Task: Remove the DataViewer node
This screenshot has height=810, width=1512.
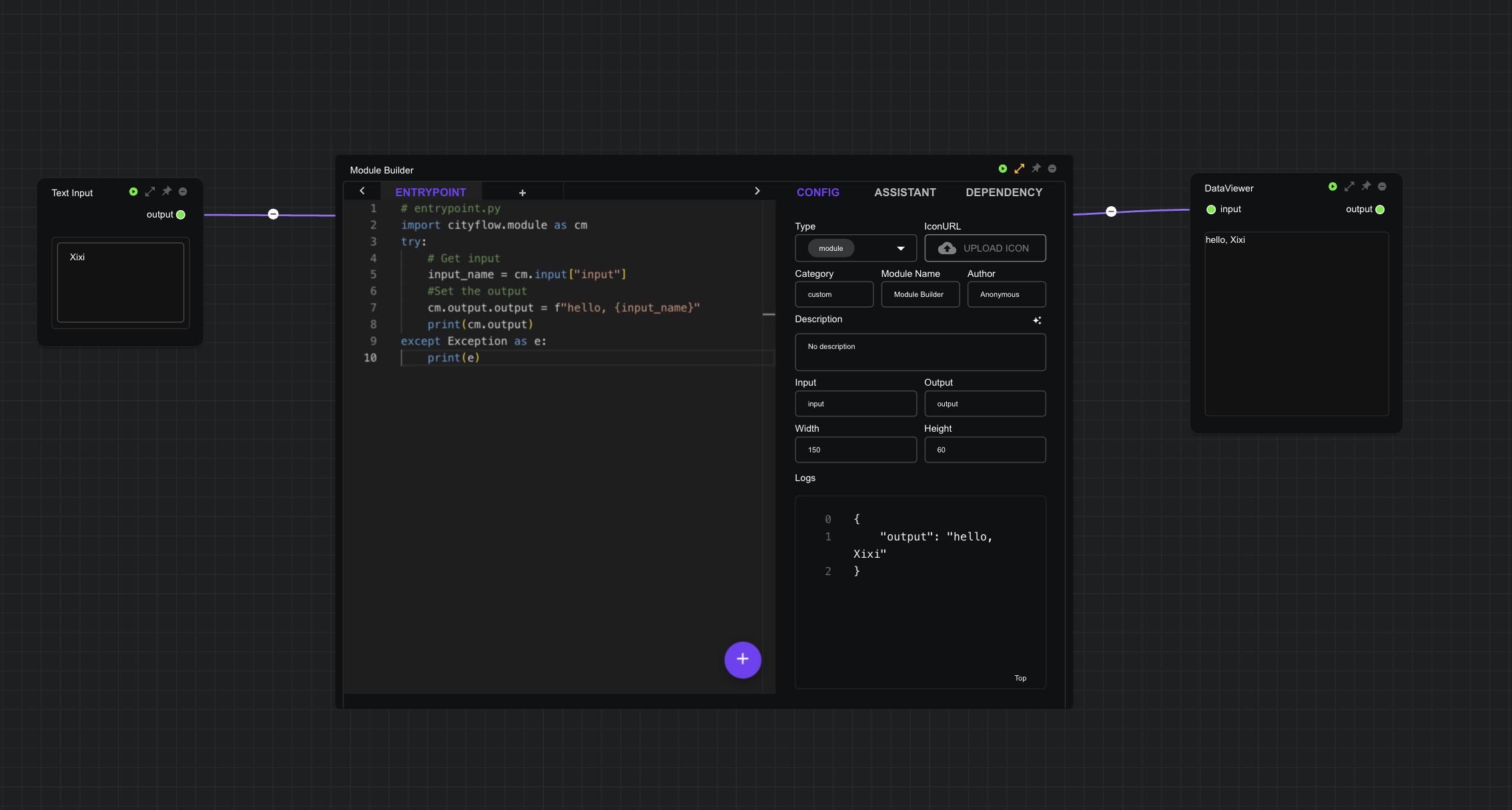Action: pyautogui.click(x=1382, y=187)
